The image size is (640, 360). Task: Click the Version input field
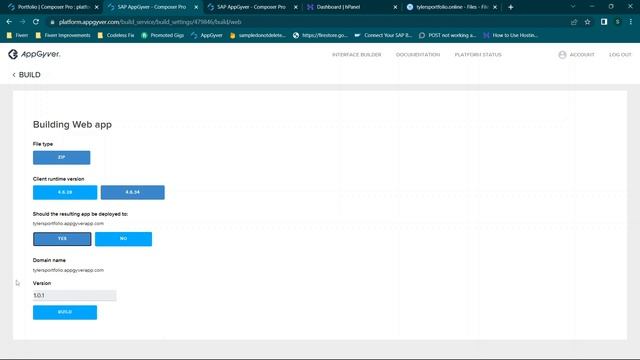tap(75, 295)
